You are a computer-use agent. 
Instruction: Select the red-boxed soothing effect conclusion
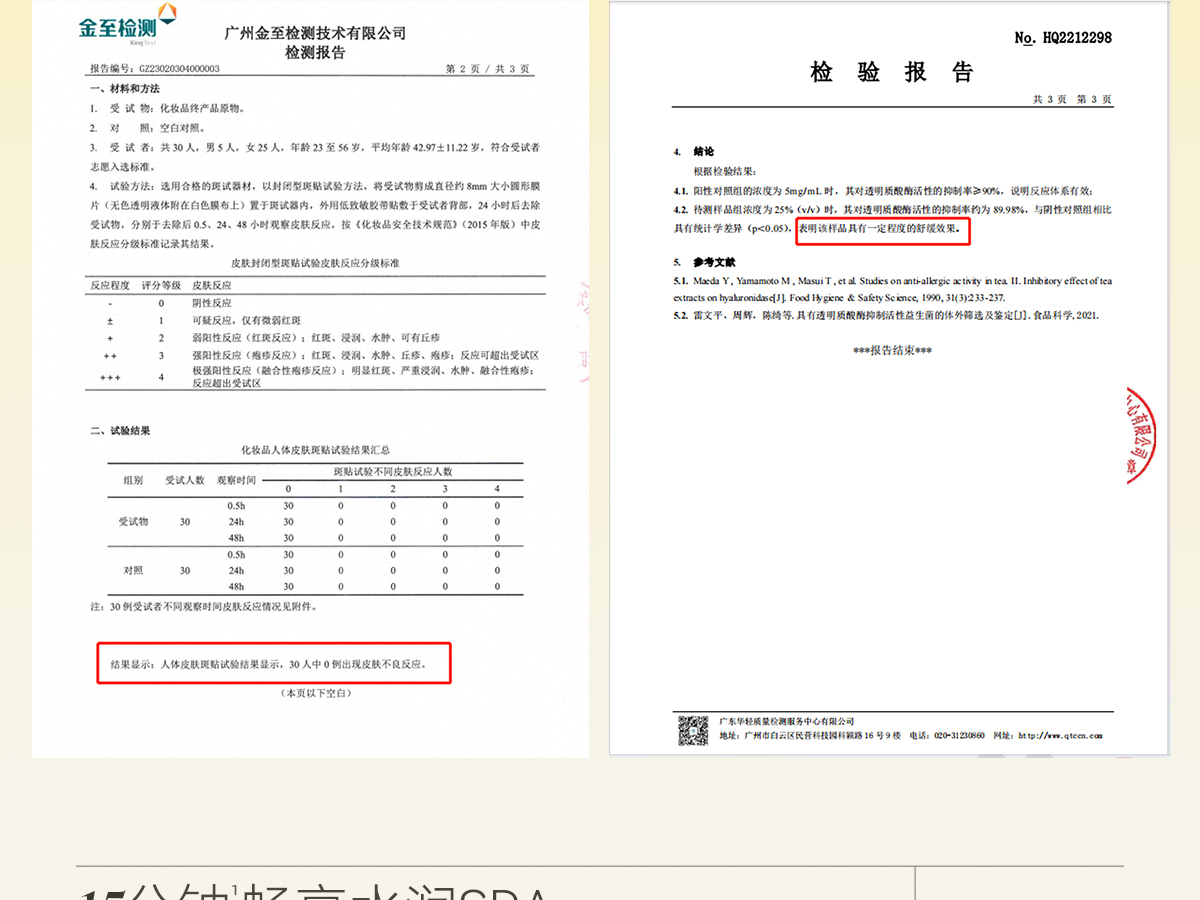[x=883, y=229]
